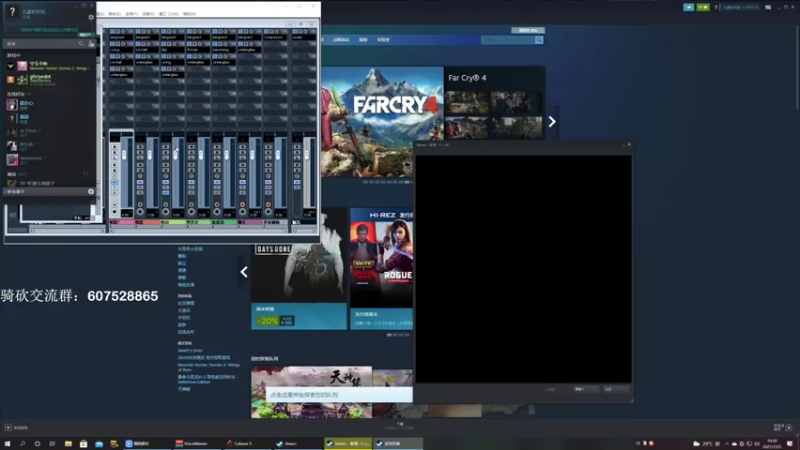Select the green-labeled third mixer channel name
The width and height of the screenshot is (800, 450).
point(172,222)
